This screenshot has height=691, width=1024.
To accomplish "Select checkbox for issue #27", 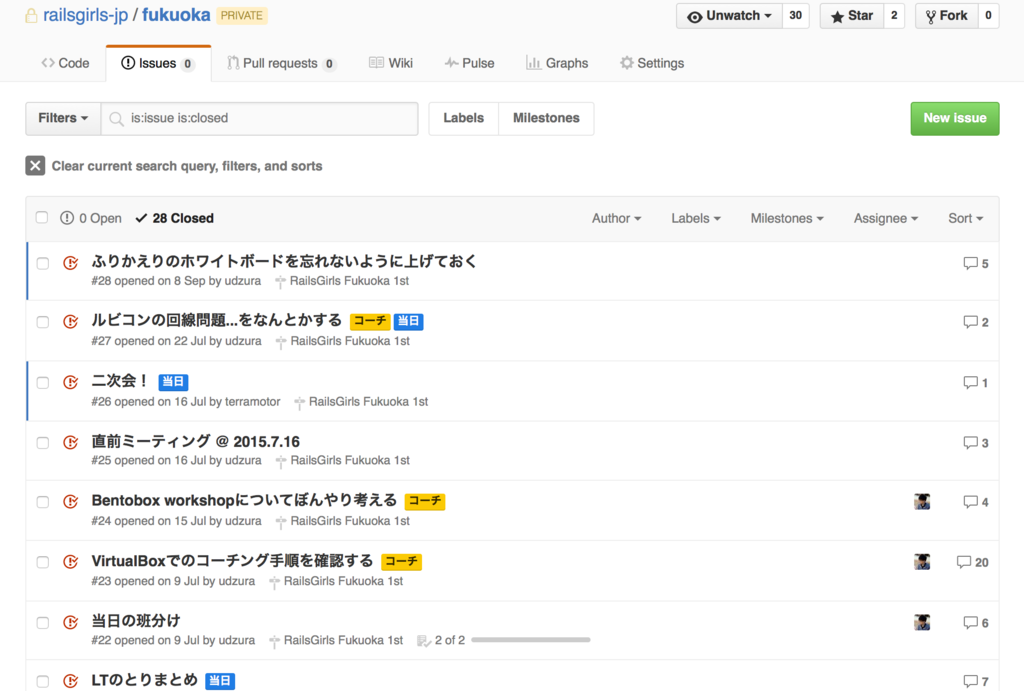I will pyautogui.click(x=42, y=322).
